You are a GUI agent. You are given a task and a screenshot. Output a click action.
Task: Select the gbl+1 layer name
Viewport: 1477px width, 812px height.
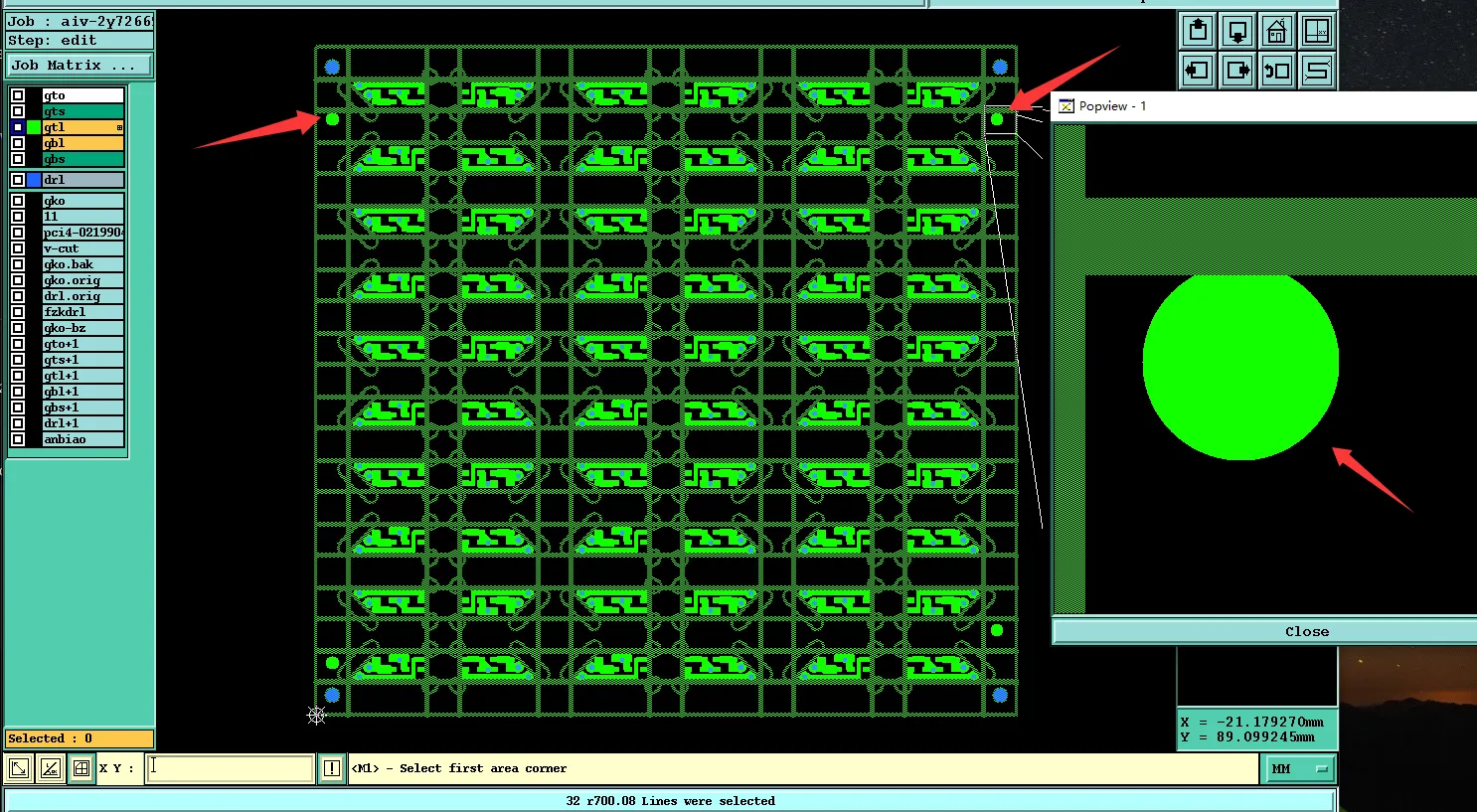[83, 392]
